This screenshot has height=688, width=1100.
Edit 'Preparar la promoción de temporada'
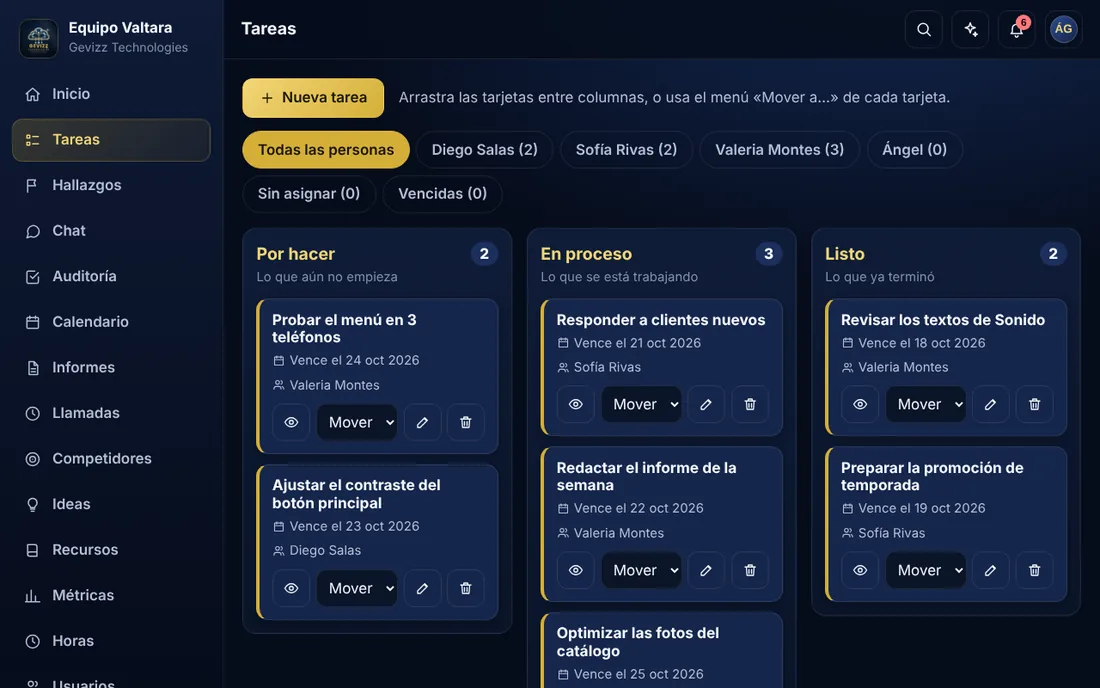pos(991,570)
